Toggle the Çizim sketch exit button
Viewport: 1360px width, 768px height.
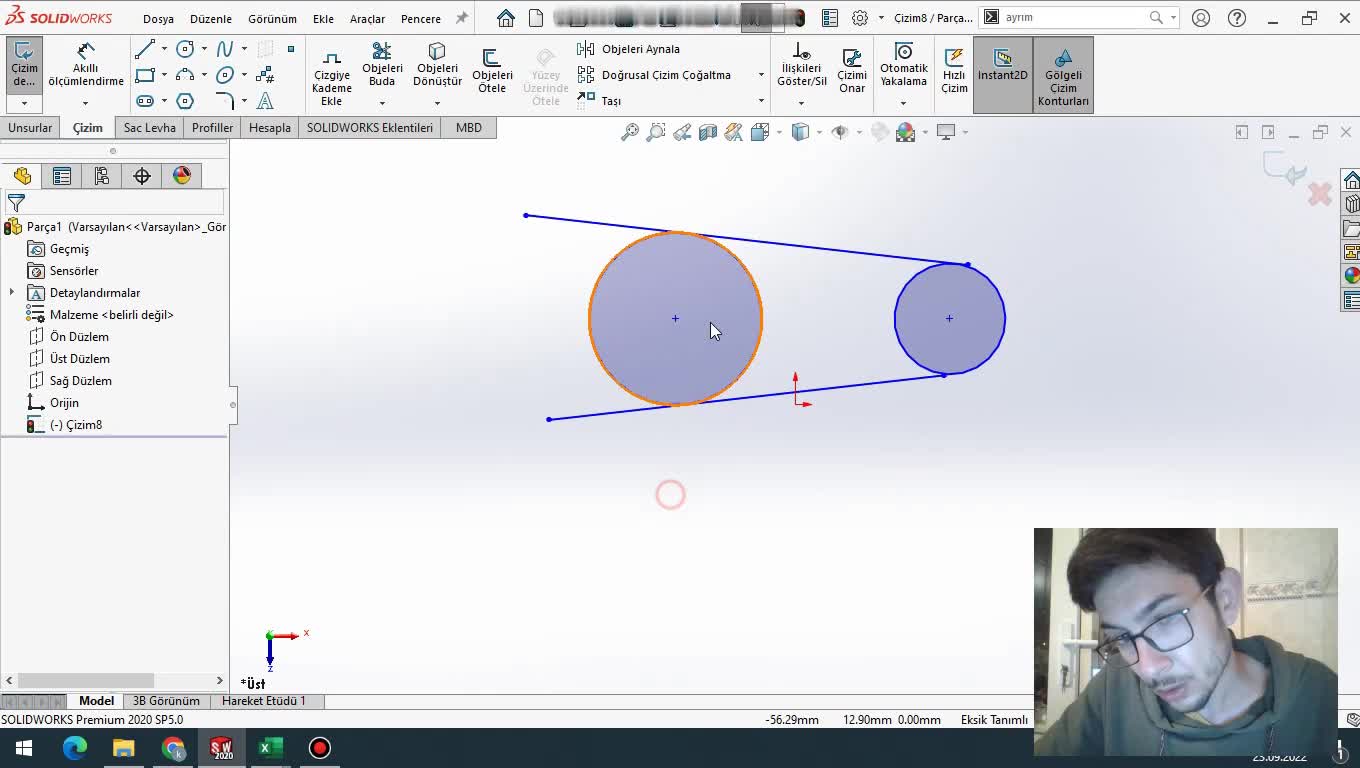click(x=24, y=66)
